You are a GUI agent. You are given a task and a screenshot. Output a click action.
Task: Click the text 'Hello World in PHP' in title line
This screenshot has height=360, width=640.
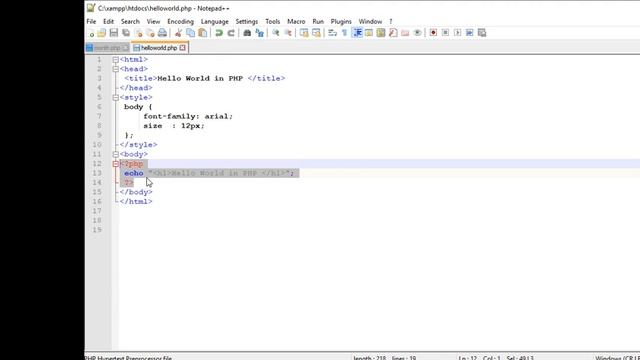pyautogui.click(x=200, y=78)
